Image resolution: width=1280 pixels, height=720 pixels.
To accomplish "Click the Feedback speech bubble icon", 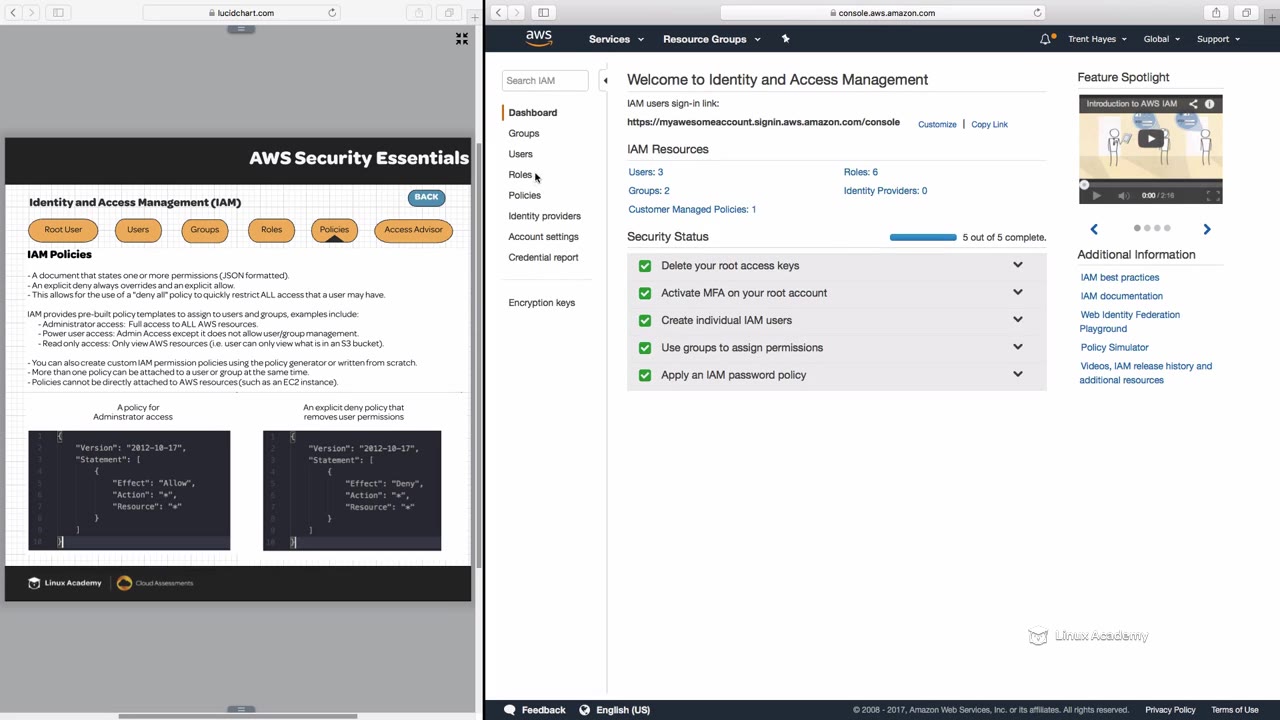I will pos(510,710).
